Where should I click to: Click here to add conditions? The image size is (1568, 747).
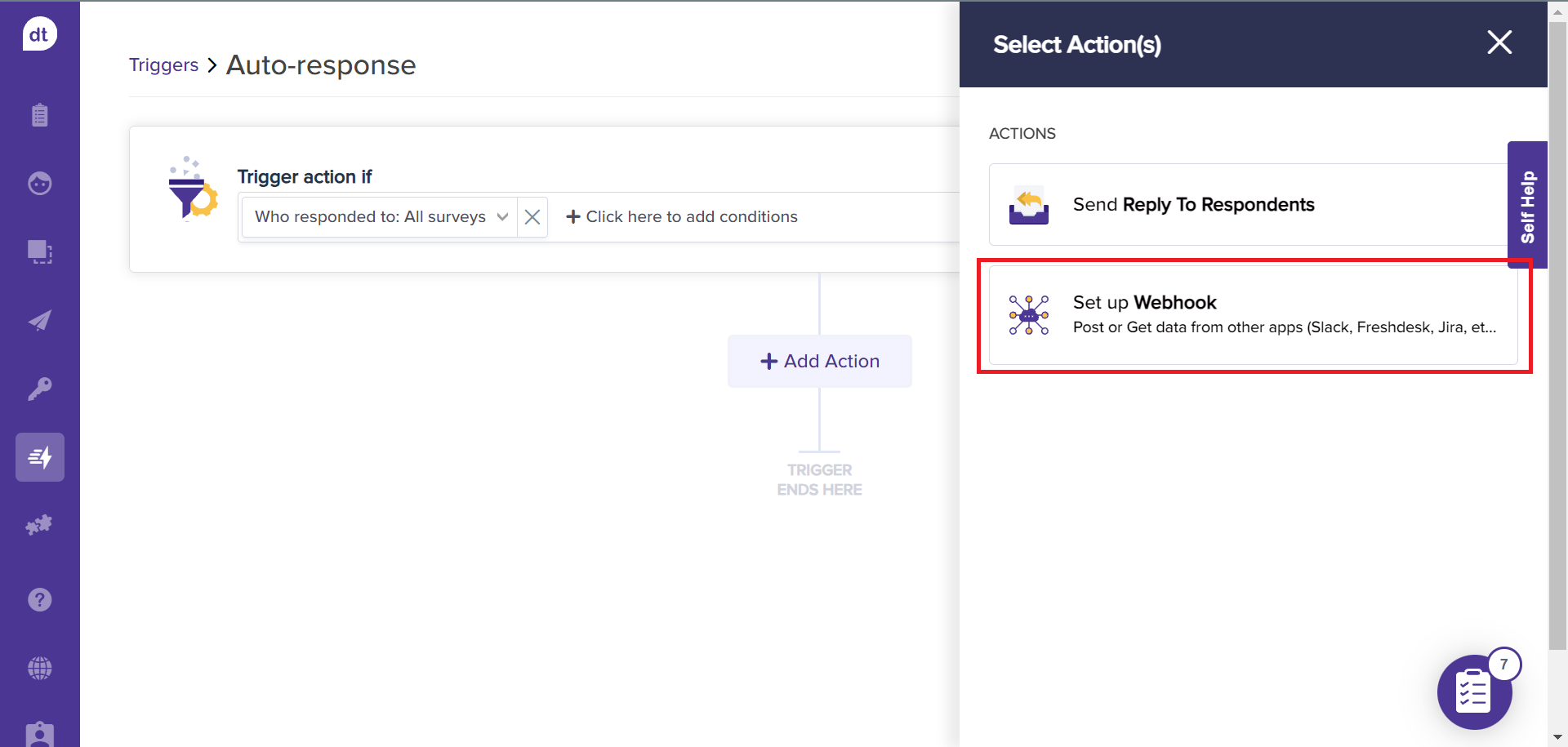click(x=682, y=217)
